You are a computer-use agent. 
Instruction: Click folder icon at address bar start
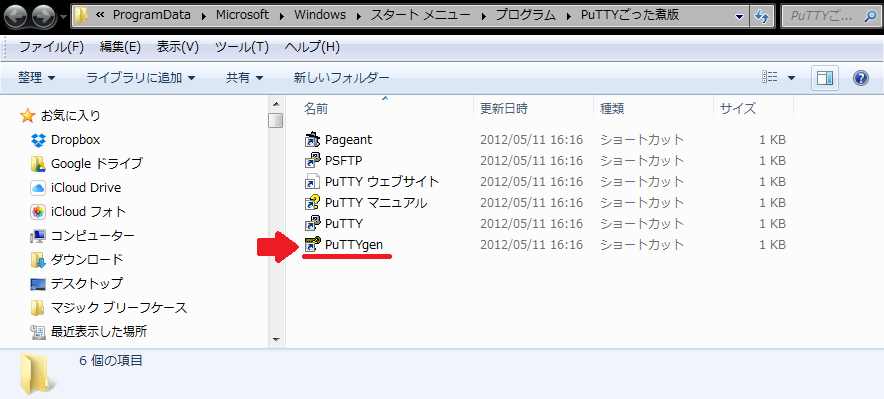click(x=82, y=16)
